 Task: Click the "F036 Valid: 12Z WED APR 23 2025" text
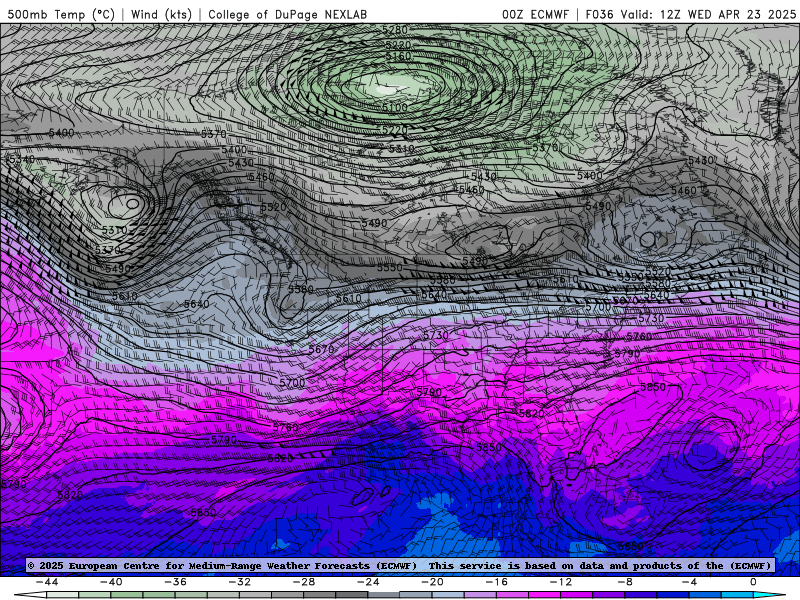(x=690, y=14)
